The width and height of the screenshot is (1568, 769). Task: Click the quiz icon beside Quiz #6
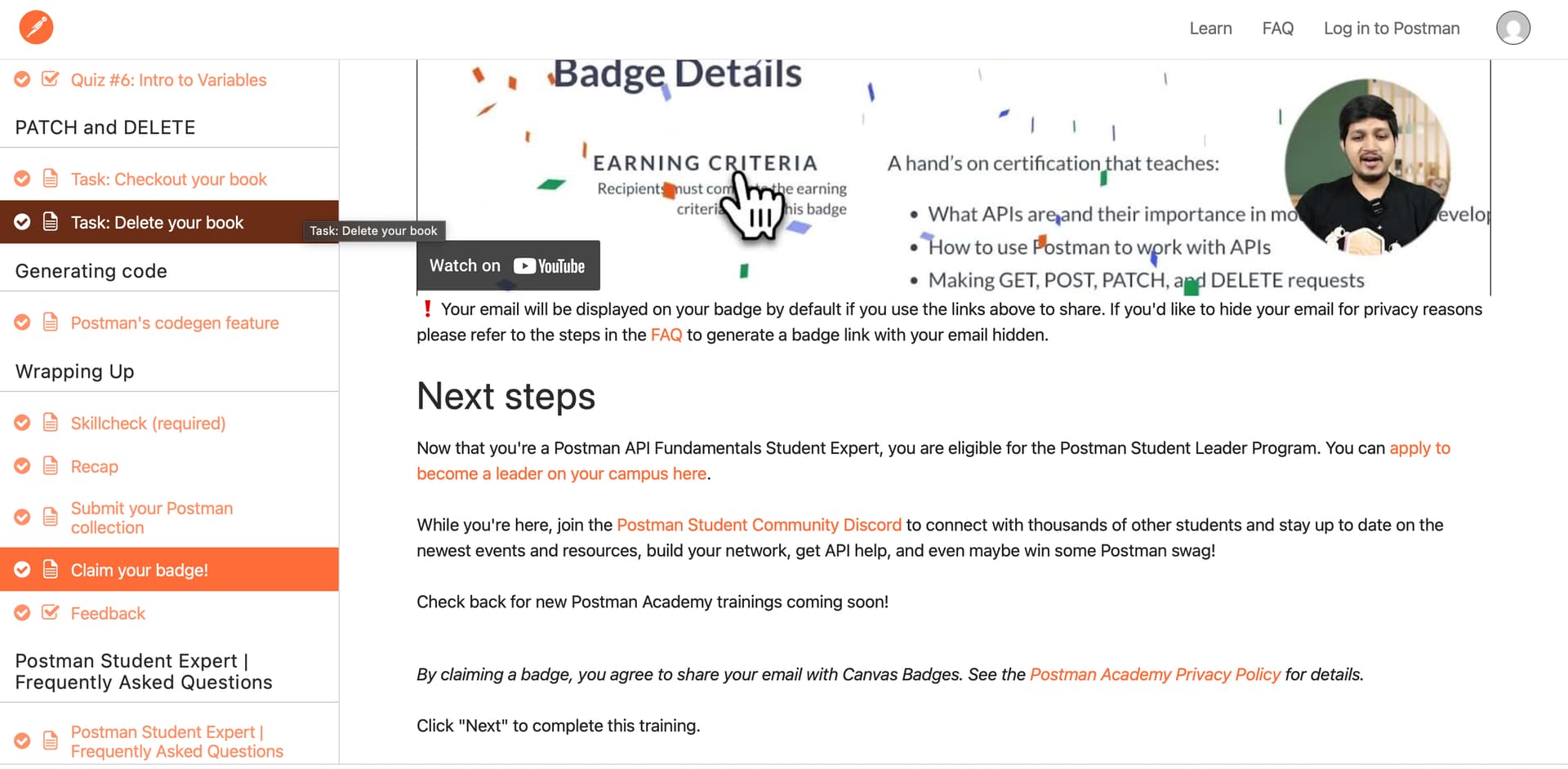click(x=50, y=79)
